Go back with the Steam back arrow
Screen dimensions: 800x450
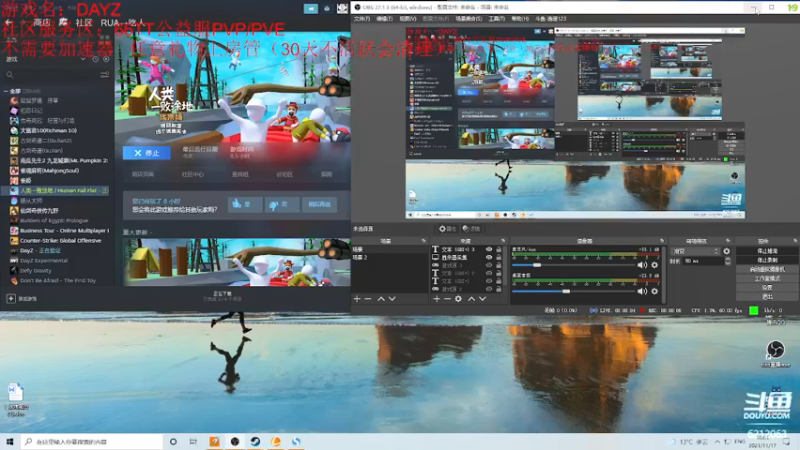[x=8, y=22]
